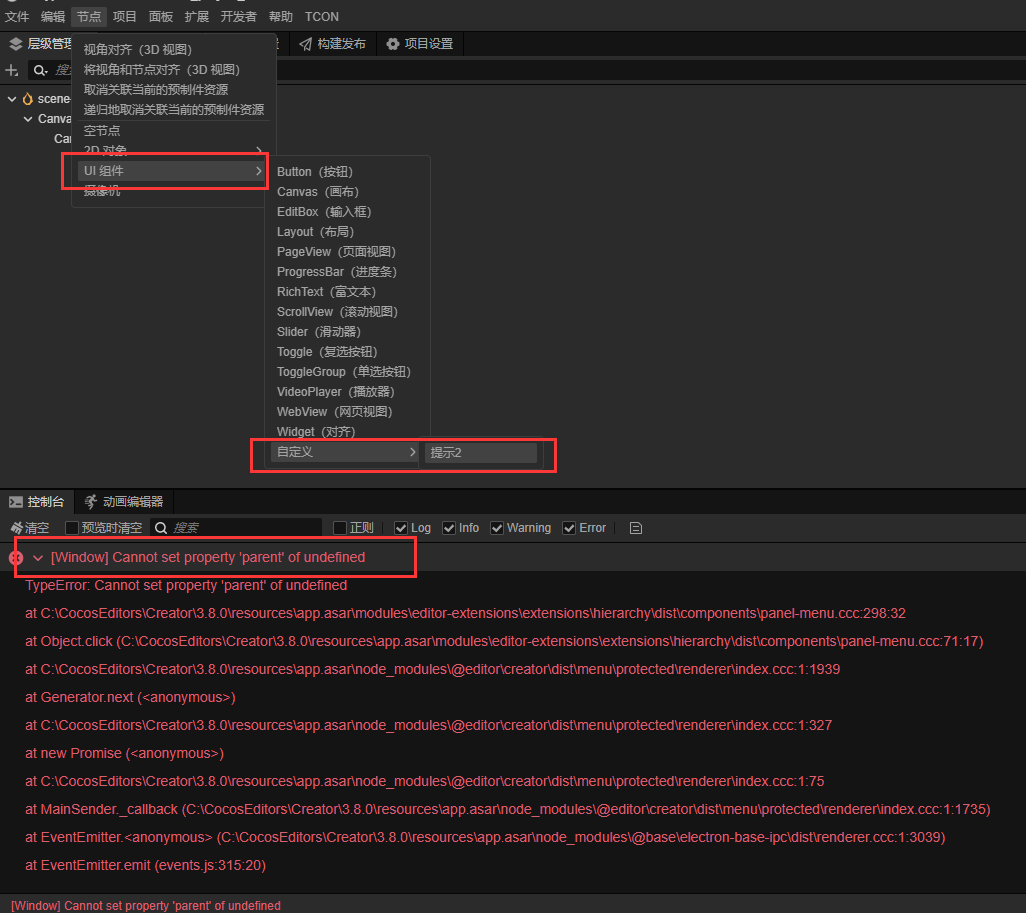Screen dimensions: 1026x913
Task: Create a Toggle (复选按钮) component
Action: coord(327,352)
